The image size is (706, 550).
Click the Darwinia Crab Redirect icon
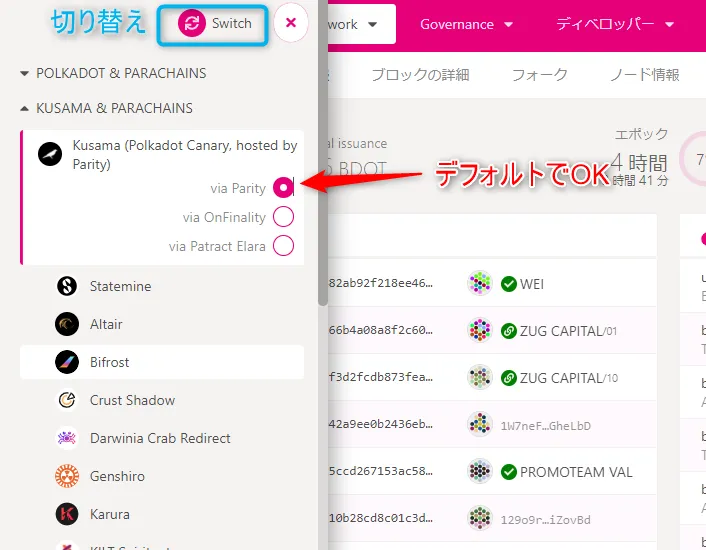coord(67,437)
